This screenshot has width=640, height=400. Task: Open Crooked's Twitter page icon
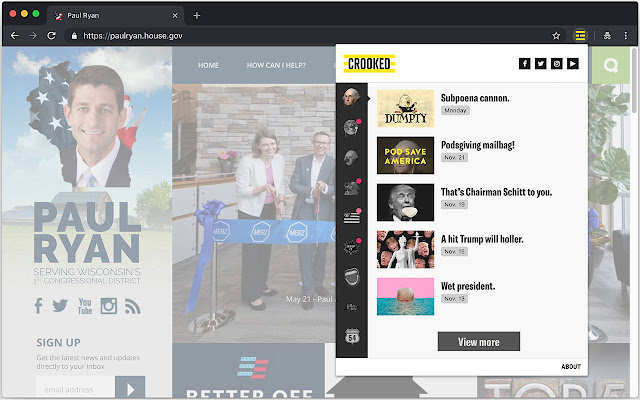[x=540, y=64]
